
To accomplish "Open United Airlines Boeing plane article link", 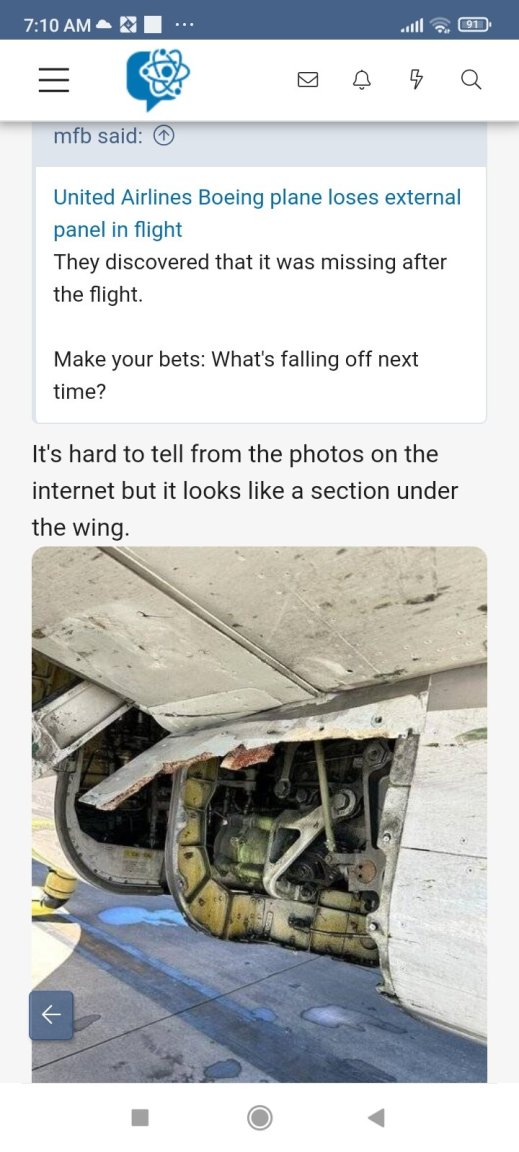I will coord(257,213).
